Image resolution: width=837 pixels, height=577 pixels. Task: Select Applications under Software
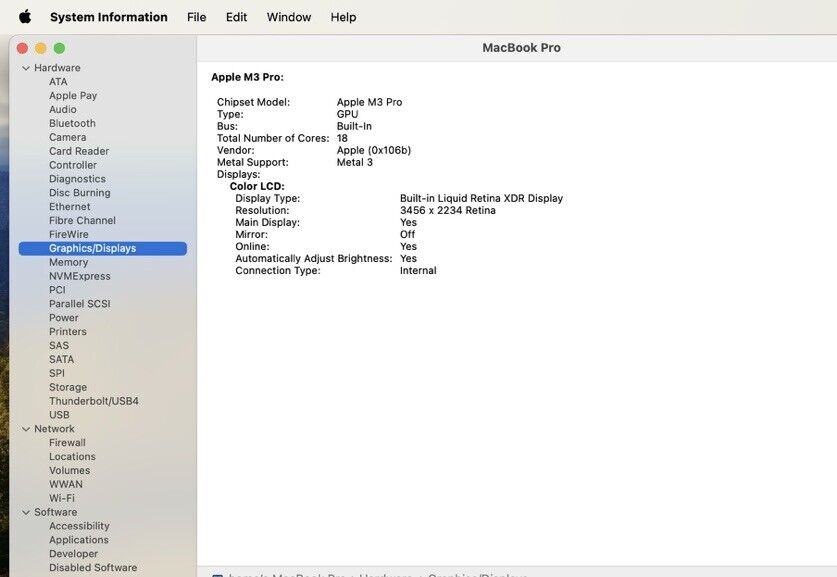pos(78,540)
